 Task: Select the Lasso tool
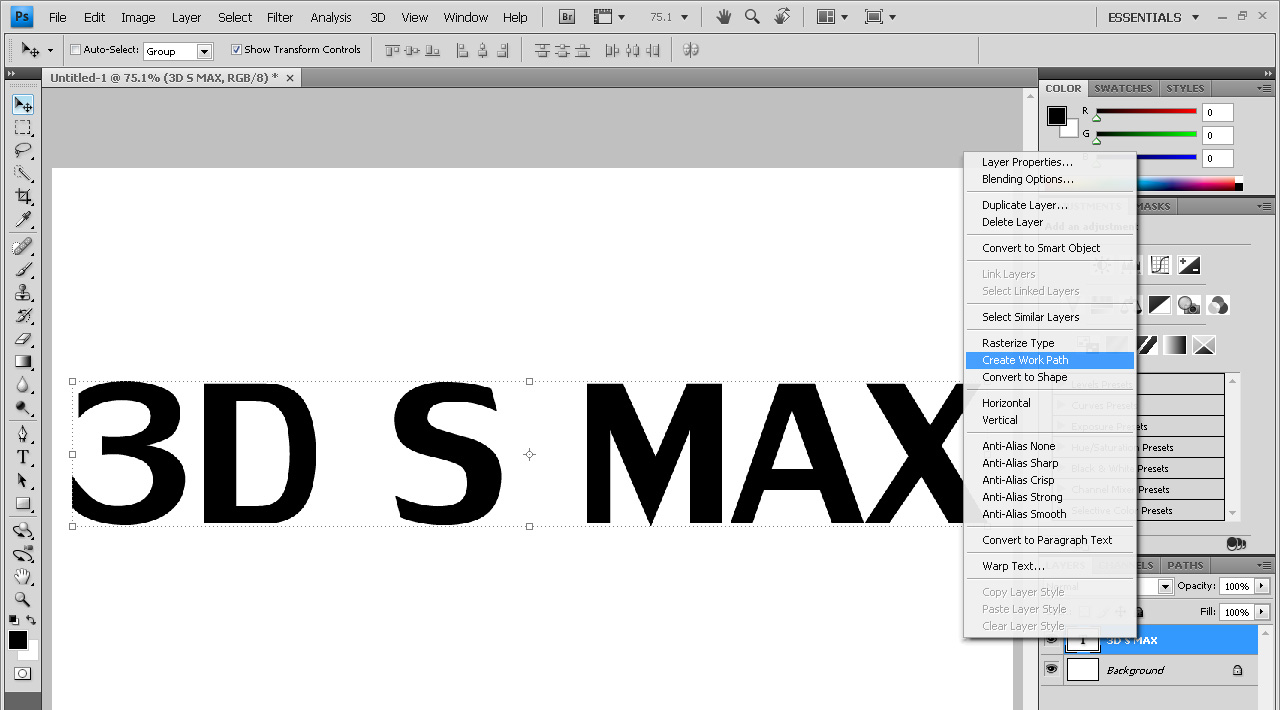23,151
